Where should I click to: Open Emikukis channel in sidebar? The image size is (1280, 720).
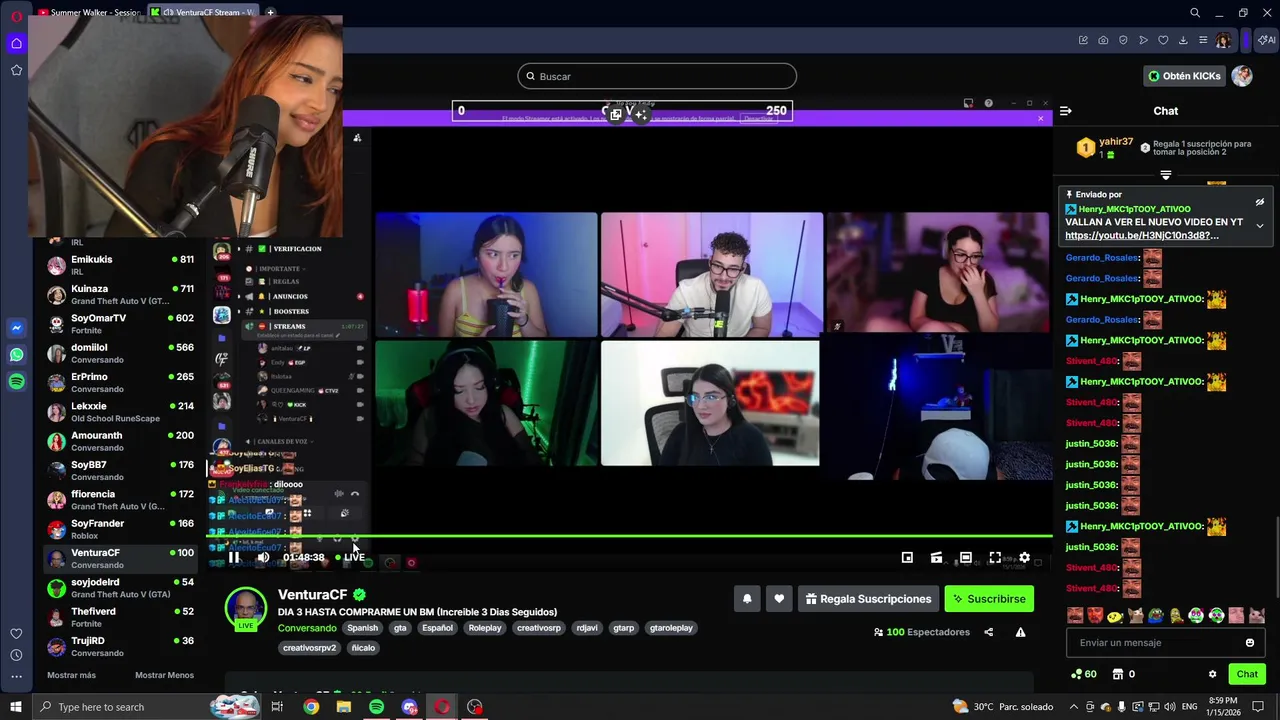[120, 265]
